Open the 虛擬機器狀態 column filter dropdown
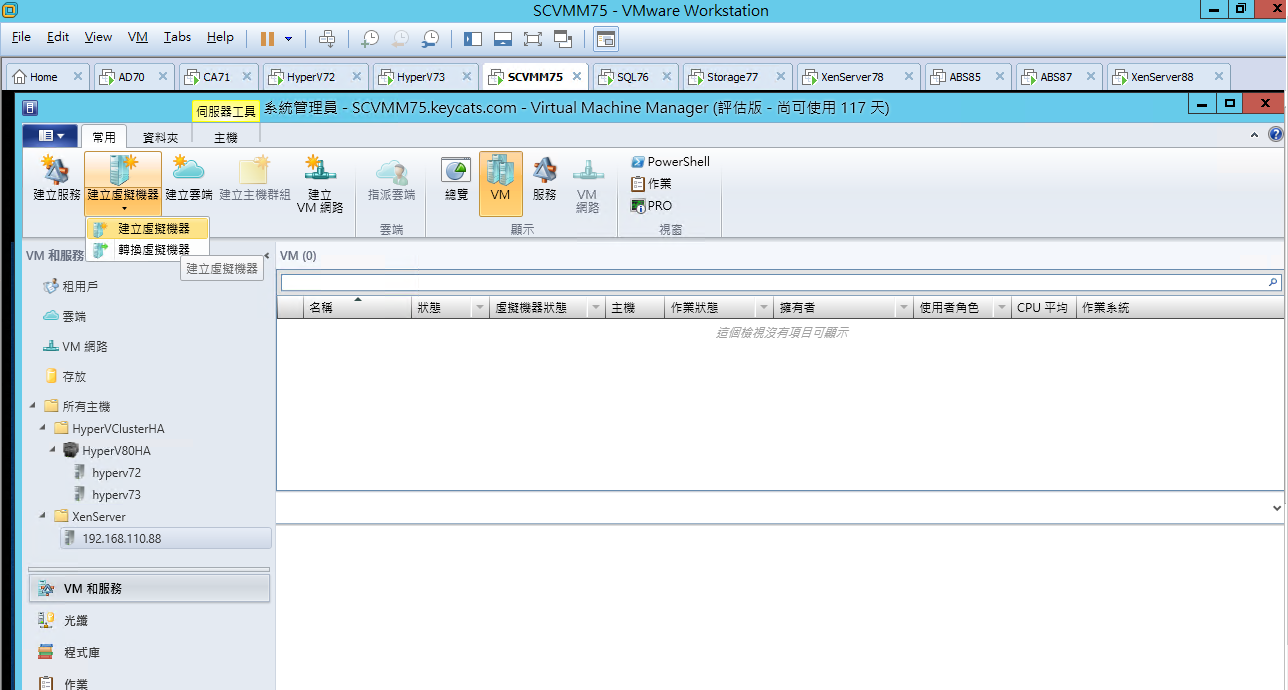The image size is (1288, 690). coord(597,308)
